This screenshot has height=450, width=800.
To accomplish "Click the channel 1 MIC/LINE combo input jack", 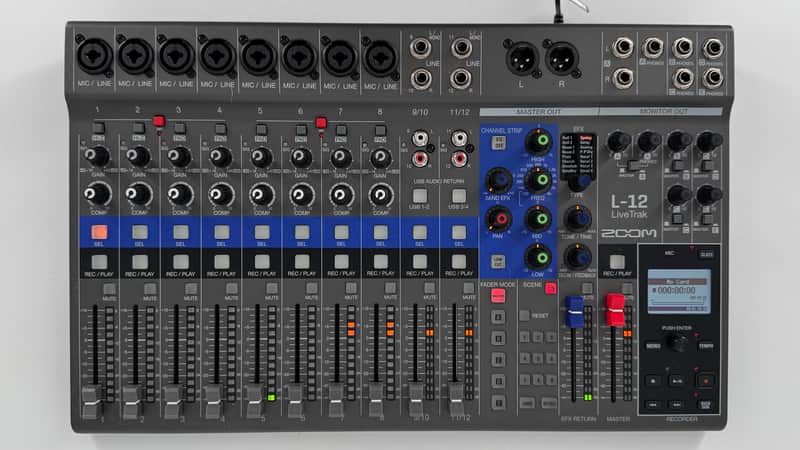I will 94,55.
